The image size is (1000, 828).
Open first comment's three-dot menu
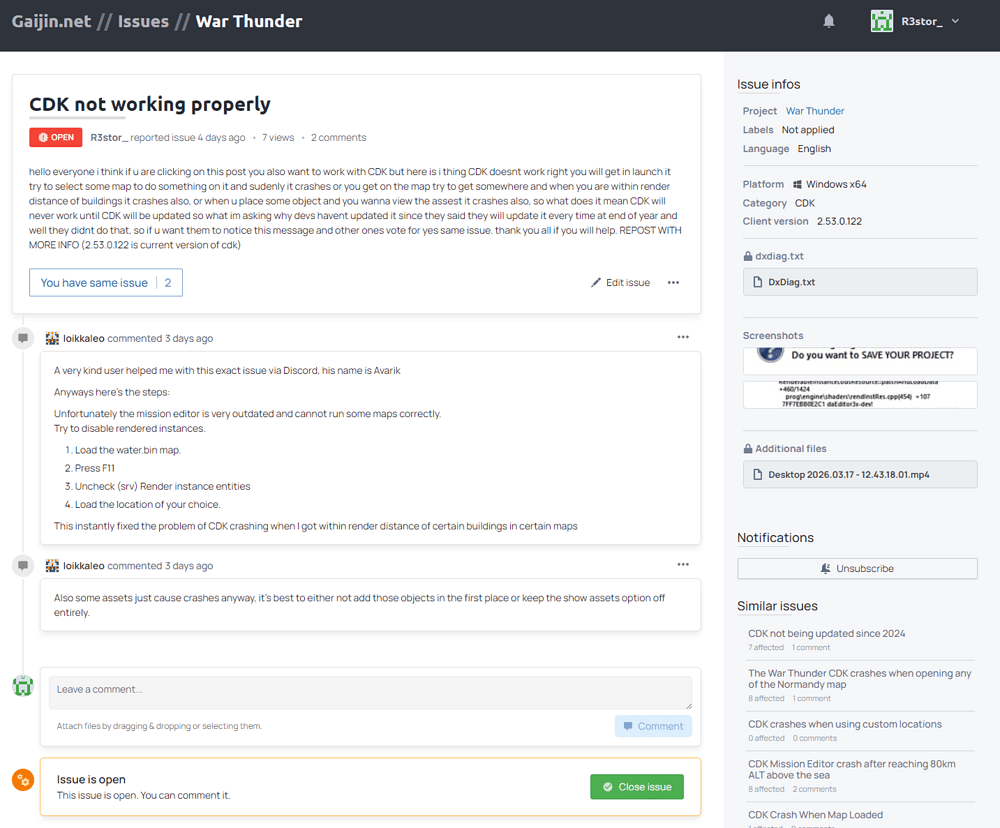point(683,337)
